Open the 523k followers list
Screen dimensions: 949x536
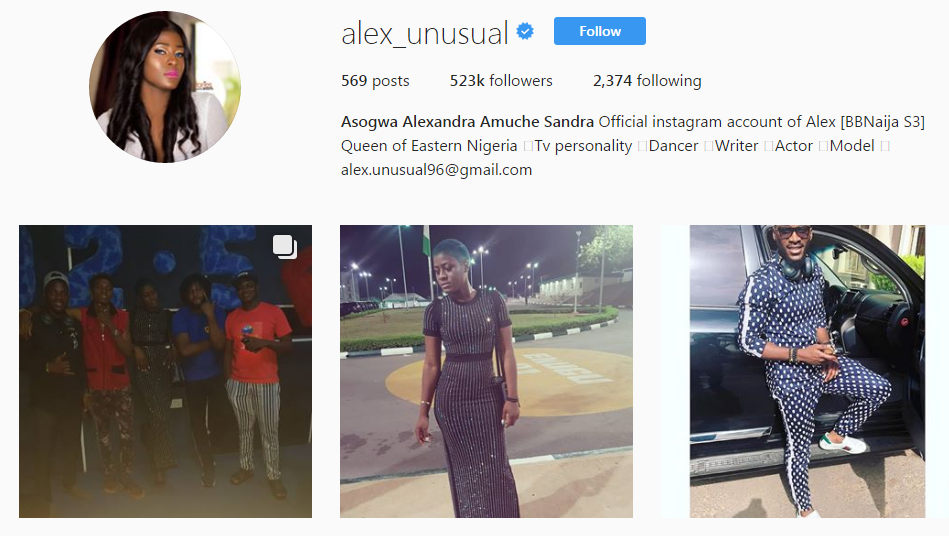click(x=501, y=80)
